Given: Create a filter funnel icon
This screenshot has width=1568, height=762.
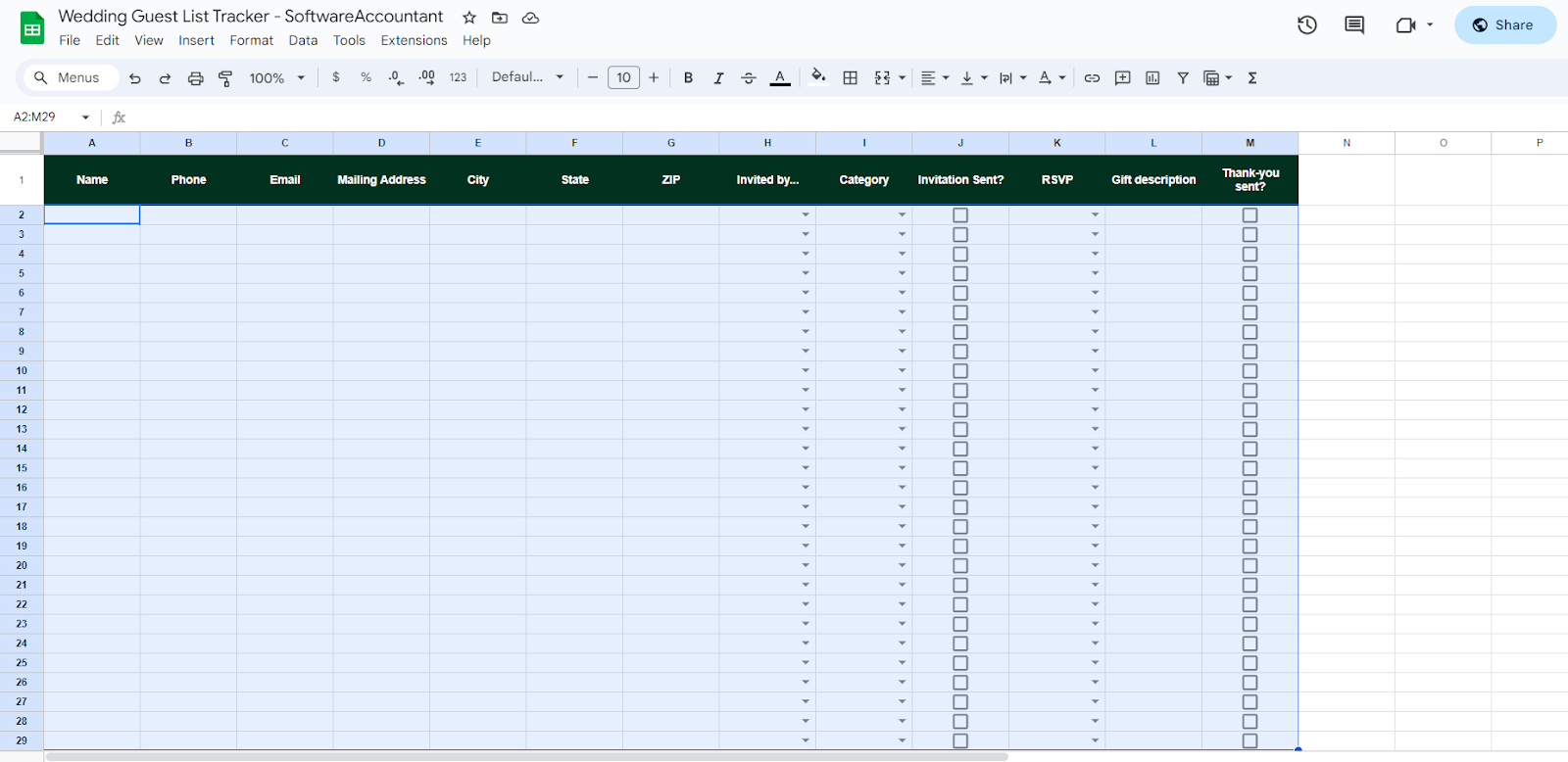Looking at the screenshot, I should click(1183, 77).
